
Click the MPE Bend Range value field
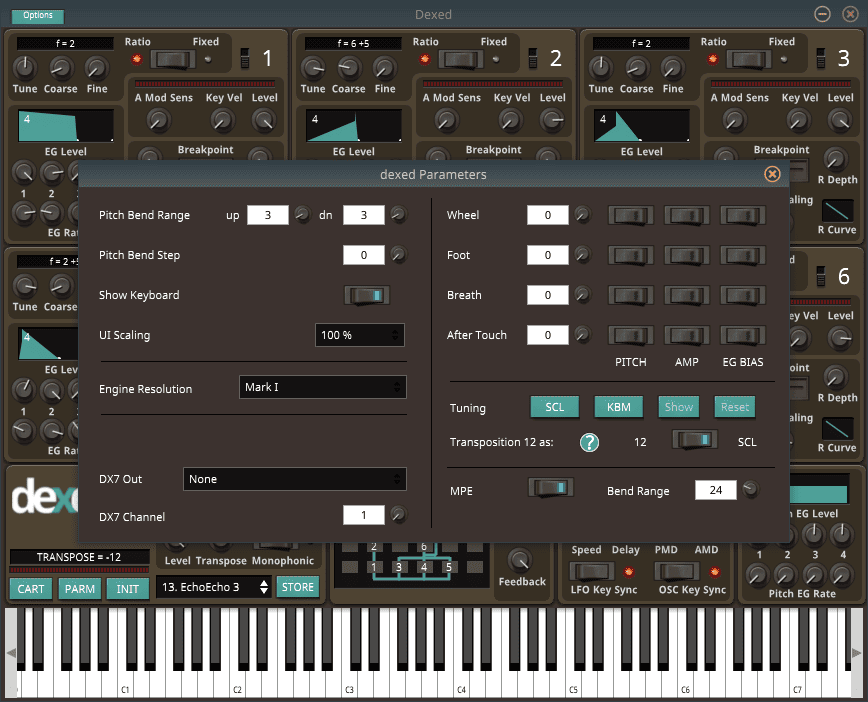tap(716, 490)
